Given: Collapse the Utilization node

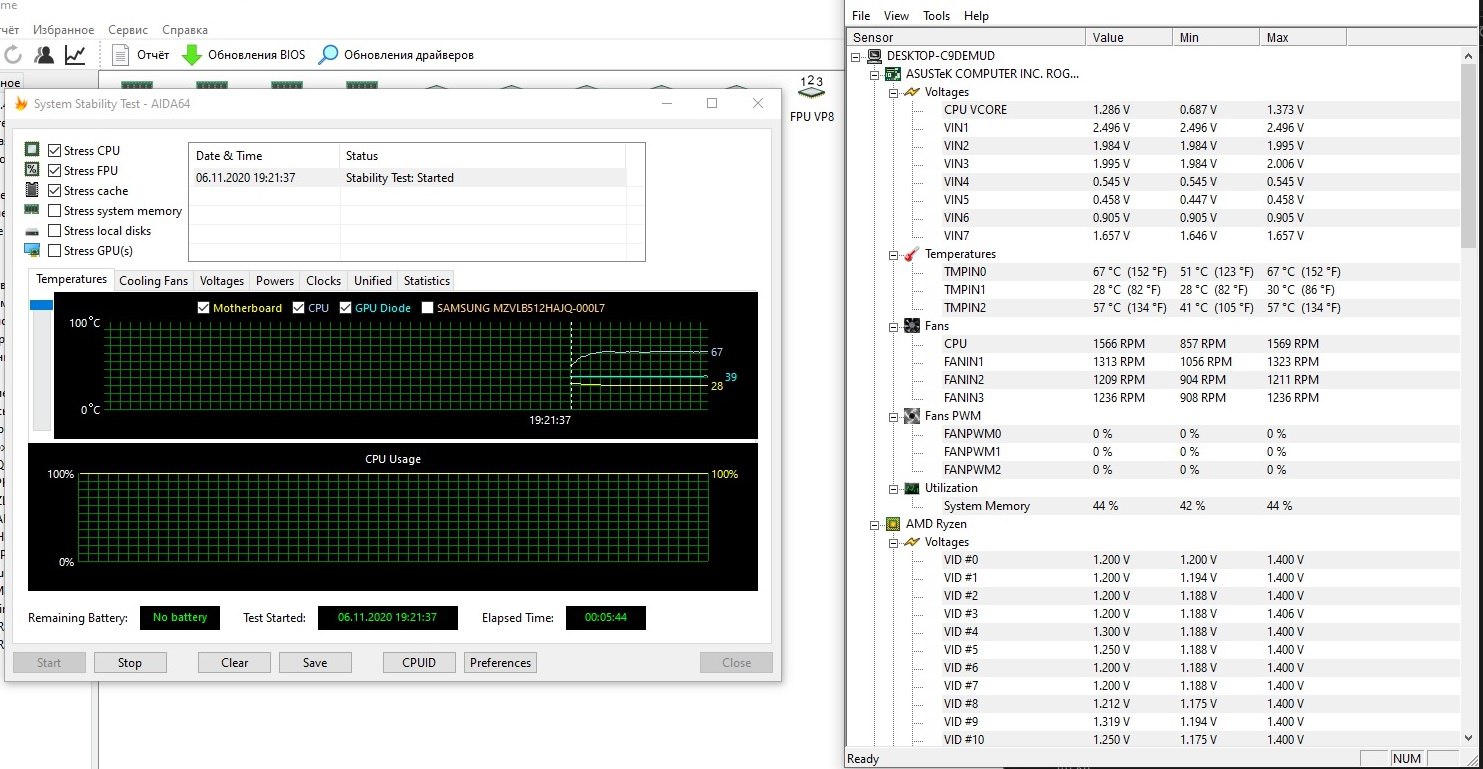Looking at the screenshot, I should pyautogui.click(x=893, y=488).
